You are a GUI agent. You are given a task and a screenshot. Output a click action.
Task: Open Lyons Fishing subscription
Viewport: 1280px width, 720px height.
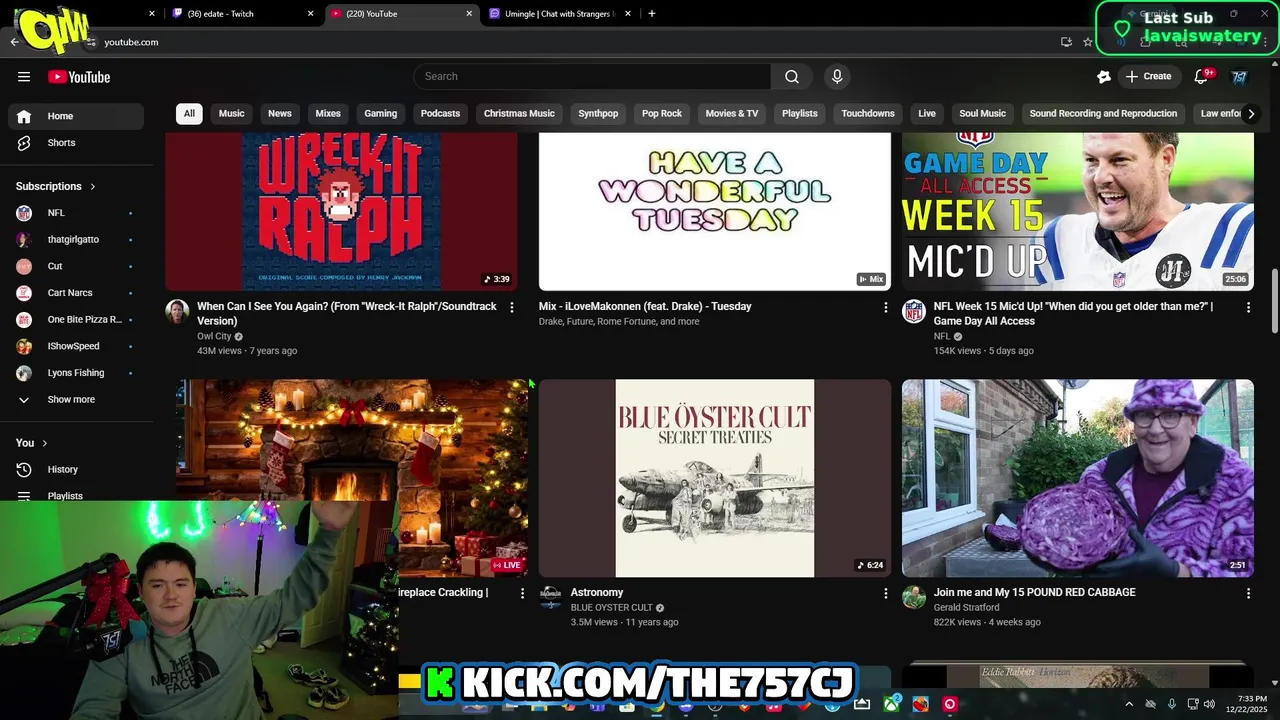click(76, 373)
